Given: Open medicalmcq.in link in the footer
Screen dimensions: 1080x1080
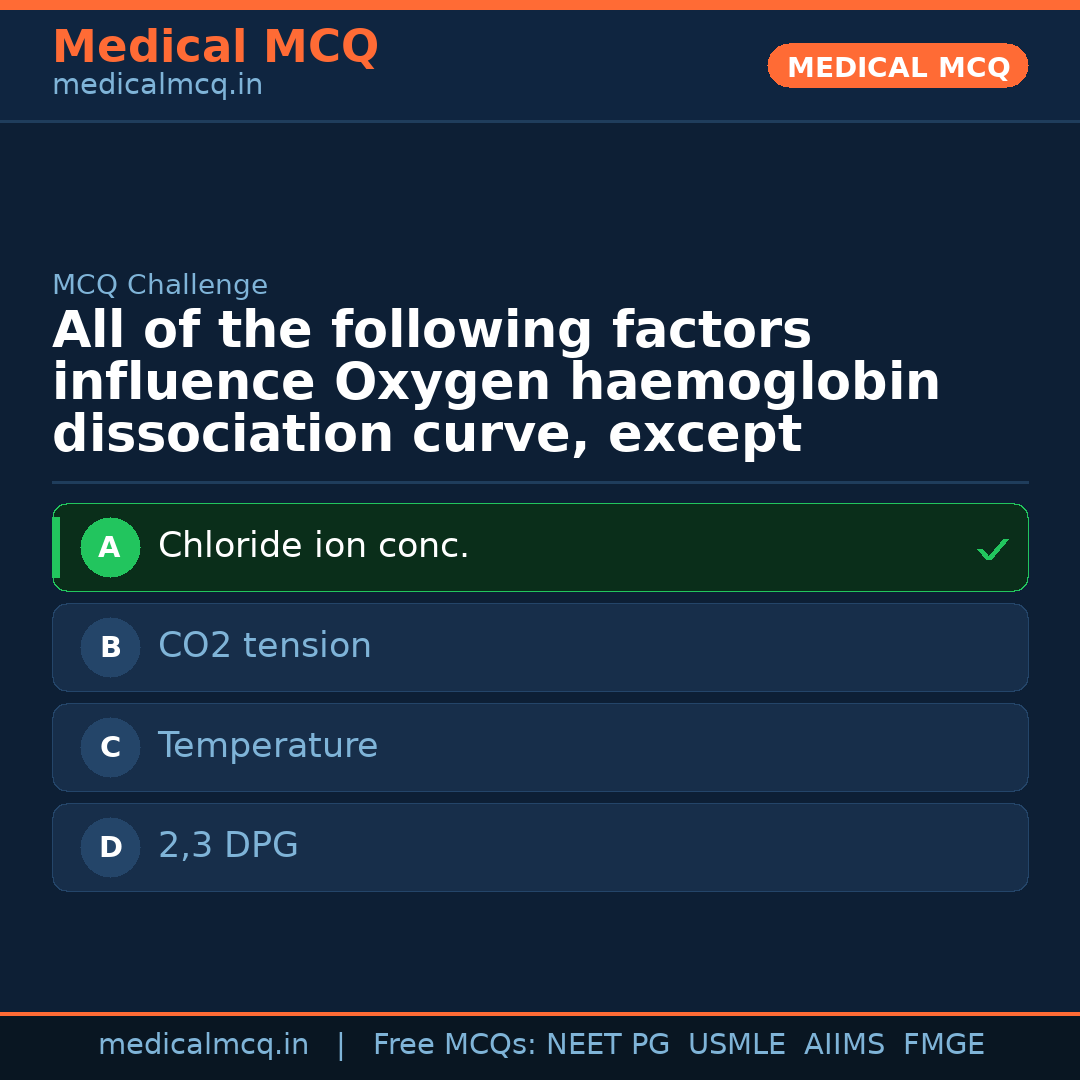Looking at the screenshot, I should 203,1045.
